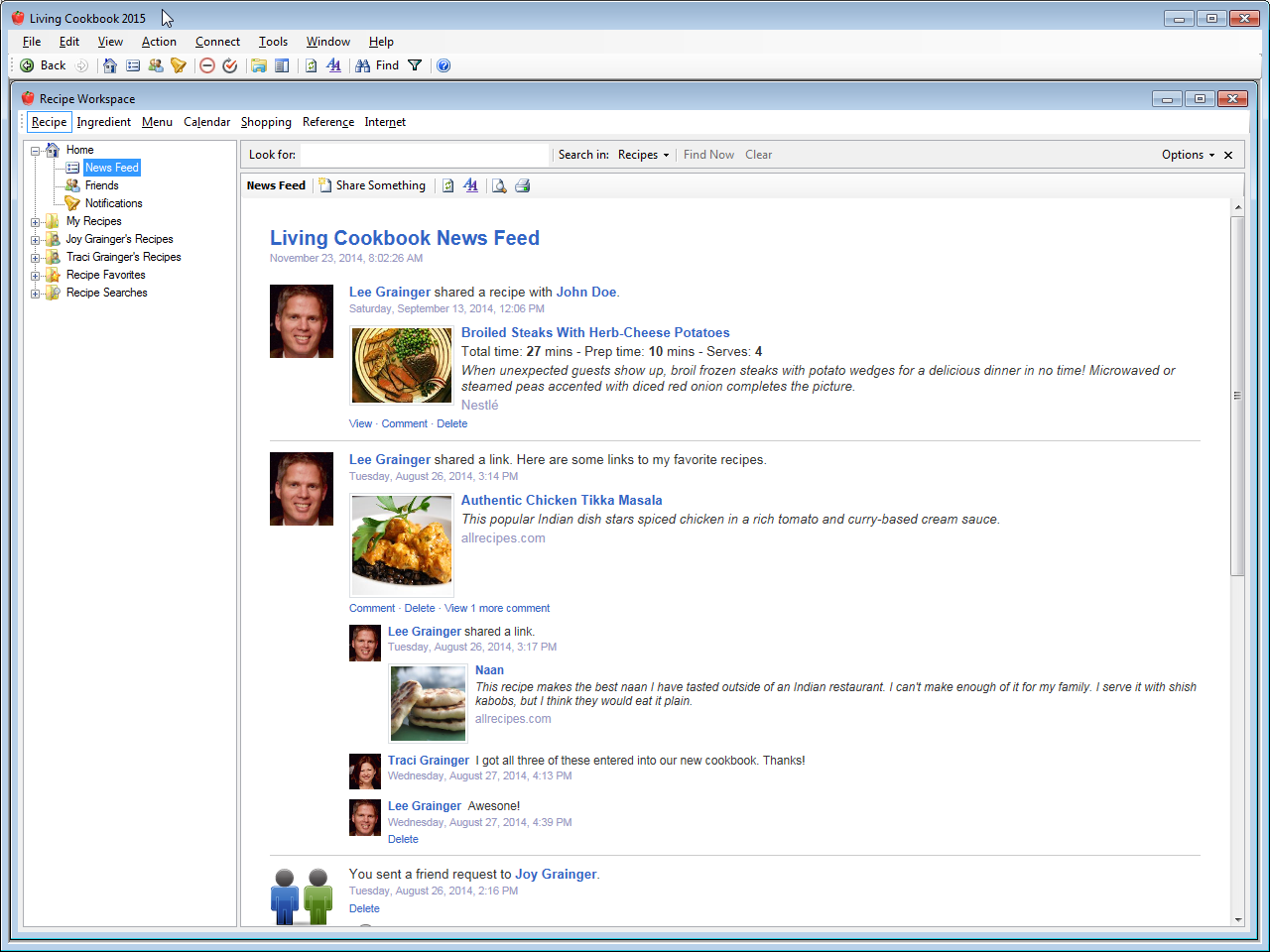
Task: Click the red circle minus toolbar icon
Action: [207, 65]
